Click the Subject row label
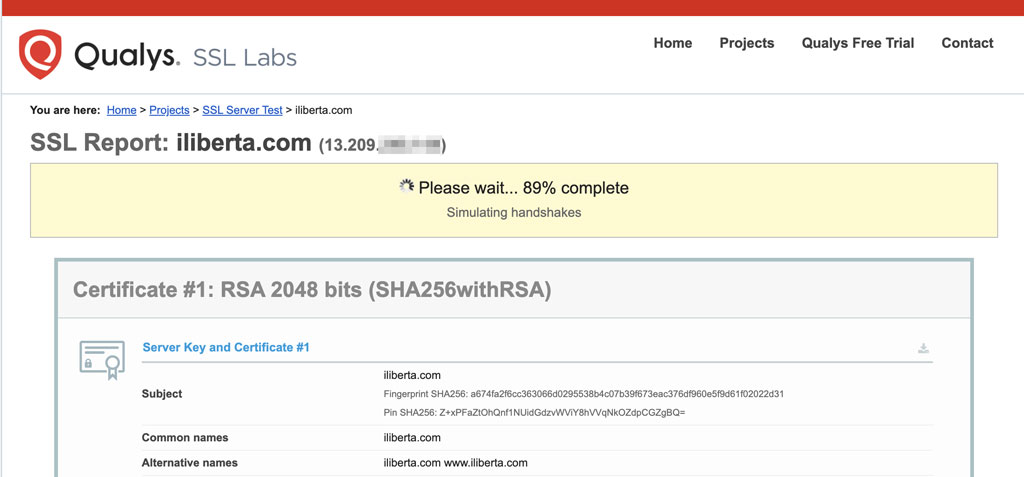 (162, 394)
